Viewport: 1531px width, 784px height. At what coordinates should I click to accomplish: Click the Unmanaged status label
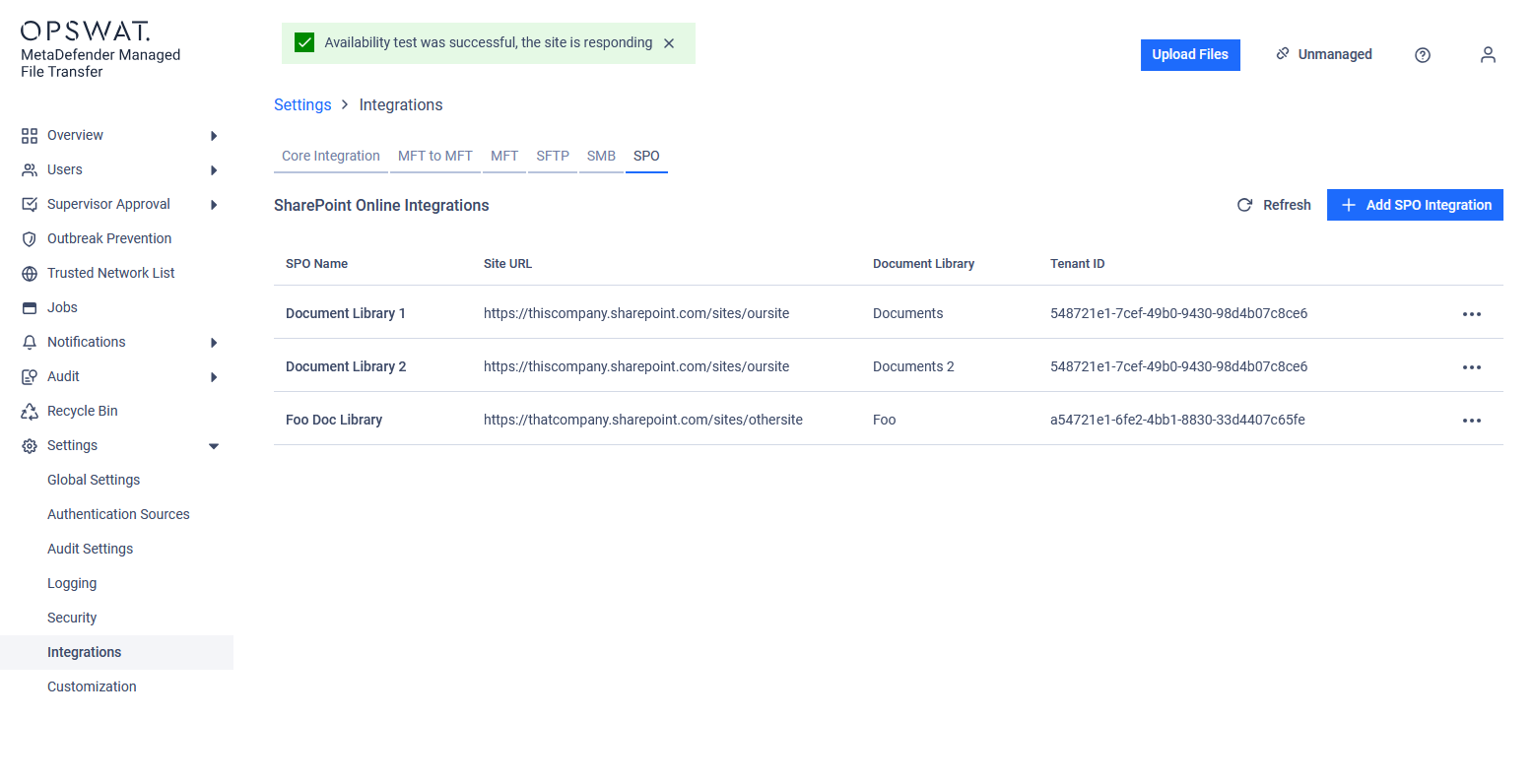click(x=1335, y=54)
